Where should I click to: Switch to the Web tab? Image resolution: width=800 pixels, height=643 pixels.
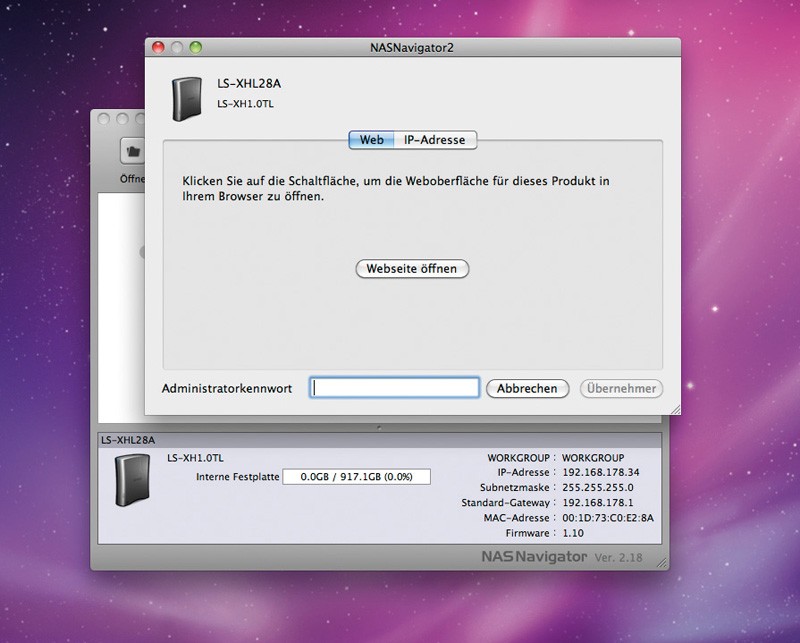tap(371, 140)
